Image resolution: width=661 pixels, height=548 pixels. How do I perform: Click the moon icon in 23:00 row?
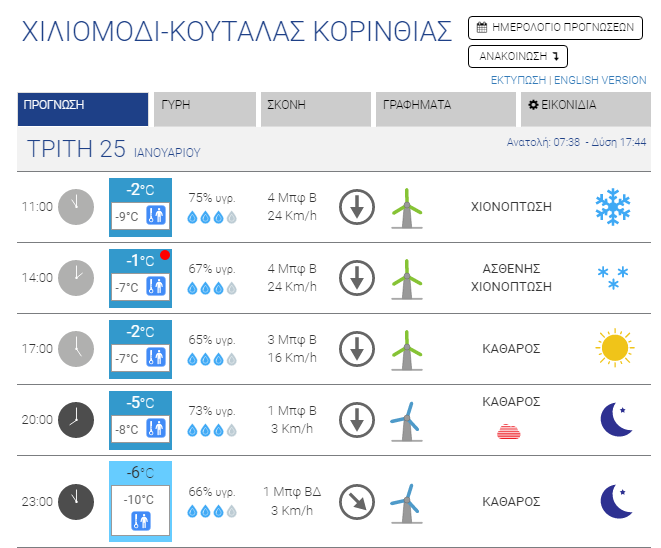[615, 500]
